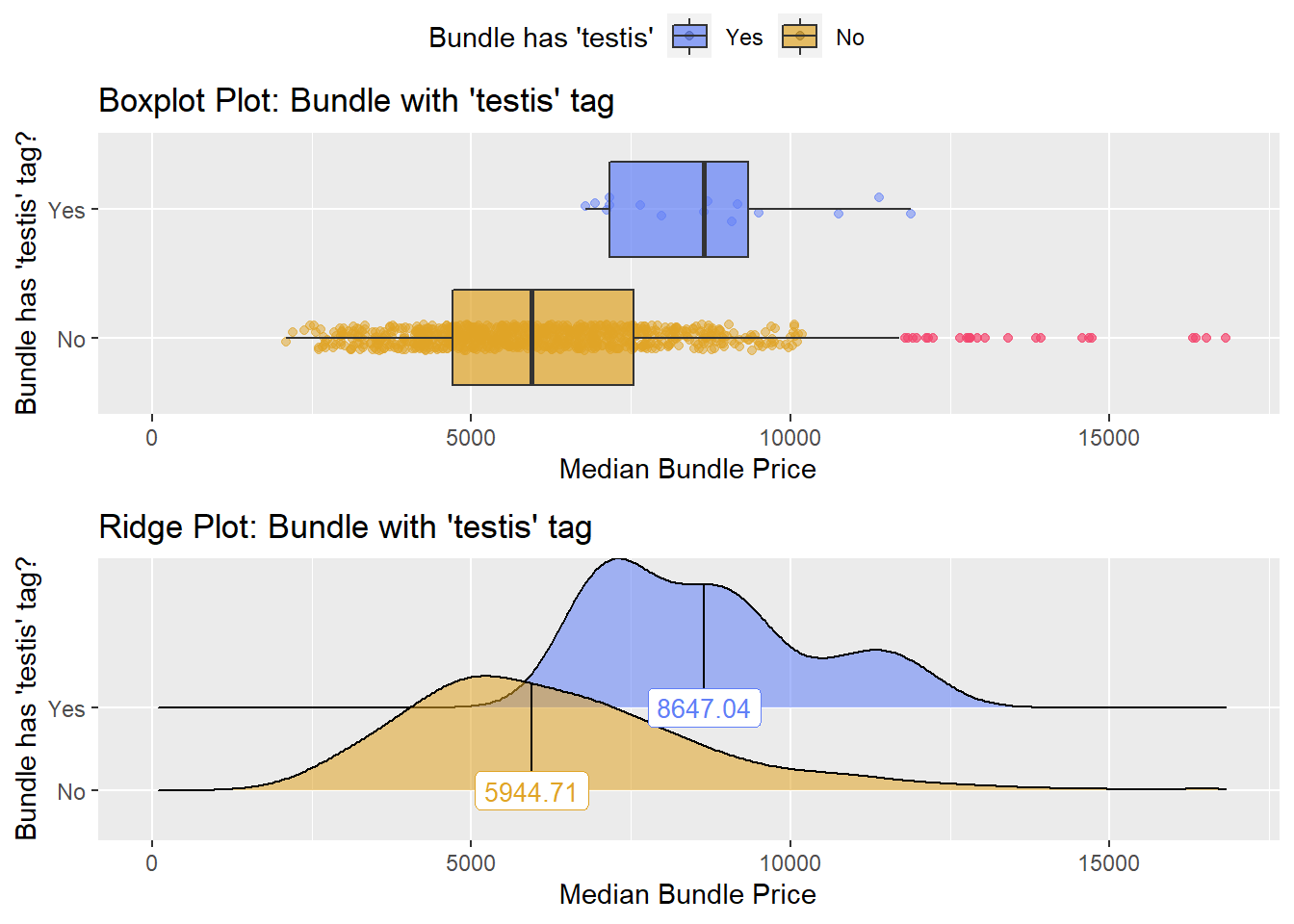Click the ridge plot 'Median Bundle Price' axis title
The height and width of the screenshot is (924, 1294).
[x=687, y=894]
